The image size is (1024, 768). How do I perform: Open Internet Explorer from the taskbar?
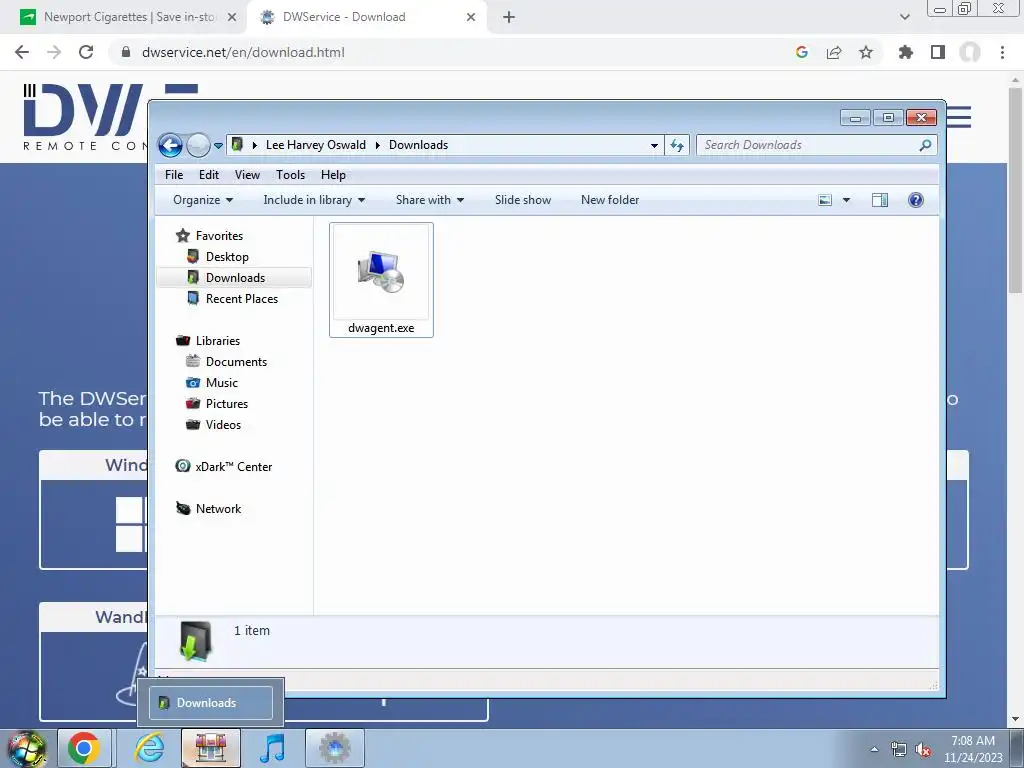(x=149, y=748)
